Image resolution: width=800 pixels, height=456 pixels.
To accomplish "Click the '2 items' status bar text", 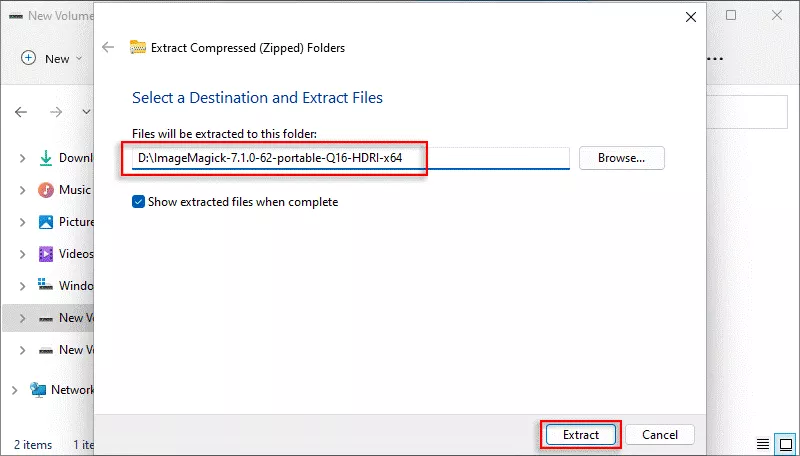I will tap(33, 445).
